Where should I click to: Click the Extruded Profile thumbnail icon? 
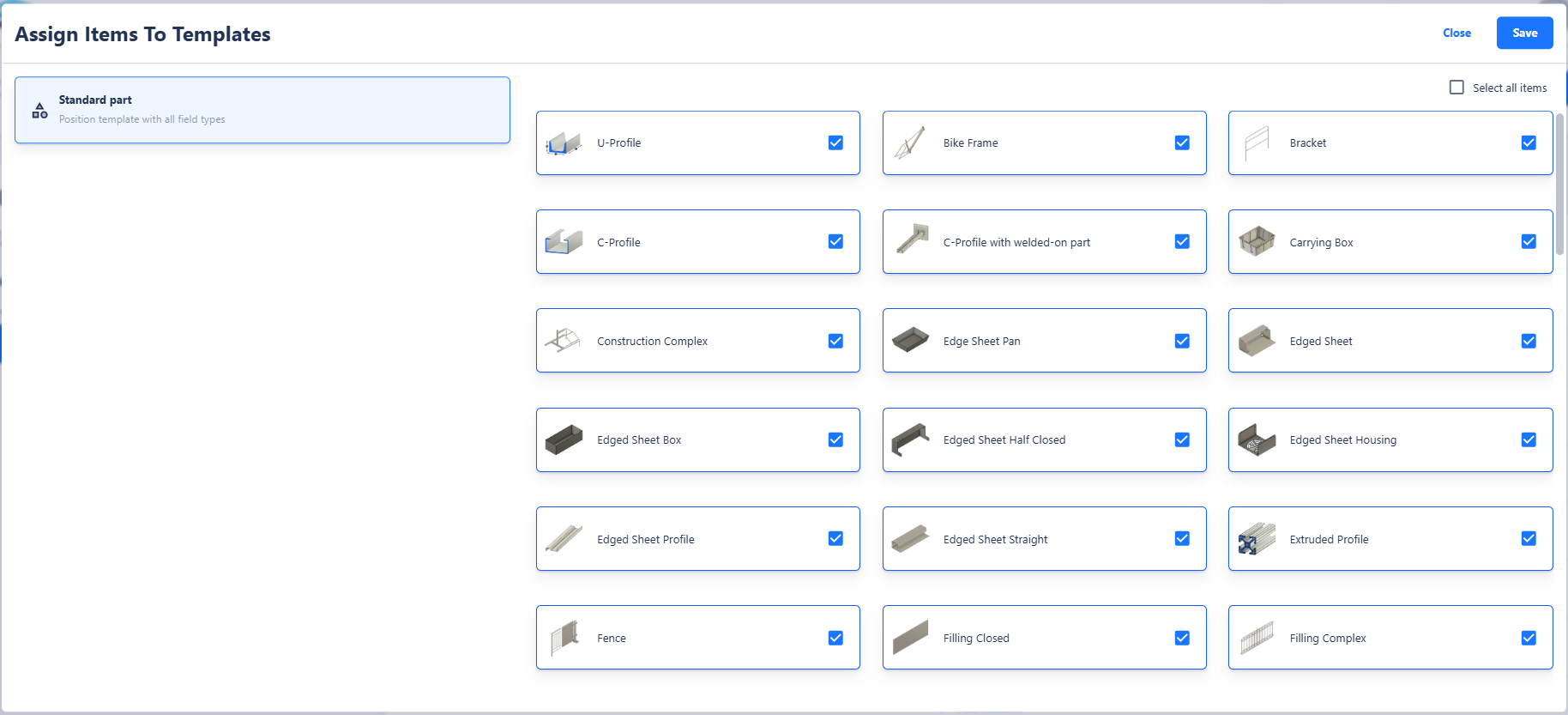(1256, 539)
